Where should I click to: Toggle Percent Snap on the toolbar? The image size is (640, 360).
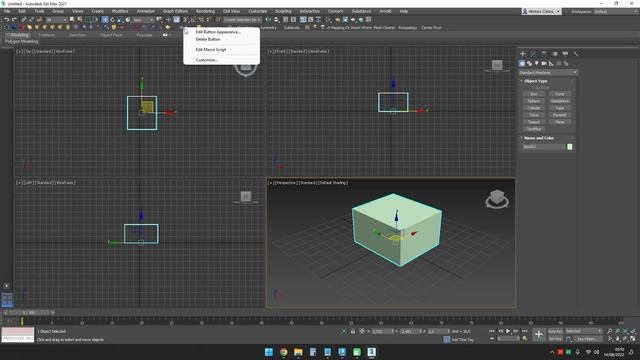point(202,19)
